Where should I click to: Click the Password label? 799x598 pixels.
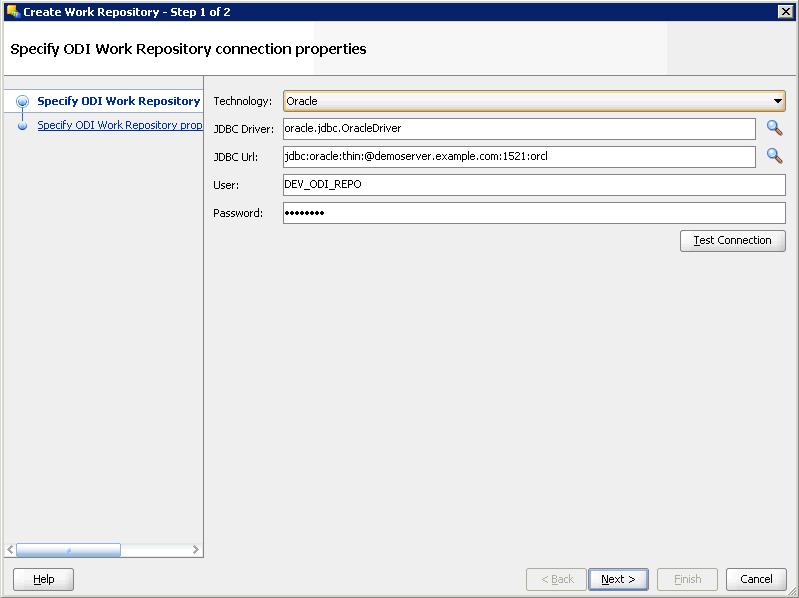click(238, 213)
